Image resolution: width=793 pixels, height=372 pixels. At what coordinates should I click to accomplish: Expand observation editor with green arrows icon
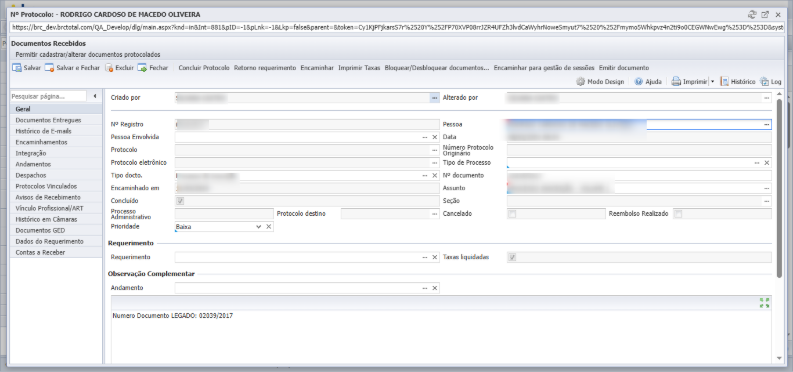(x=764, y=303)
